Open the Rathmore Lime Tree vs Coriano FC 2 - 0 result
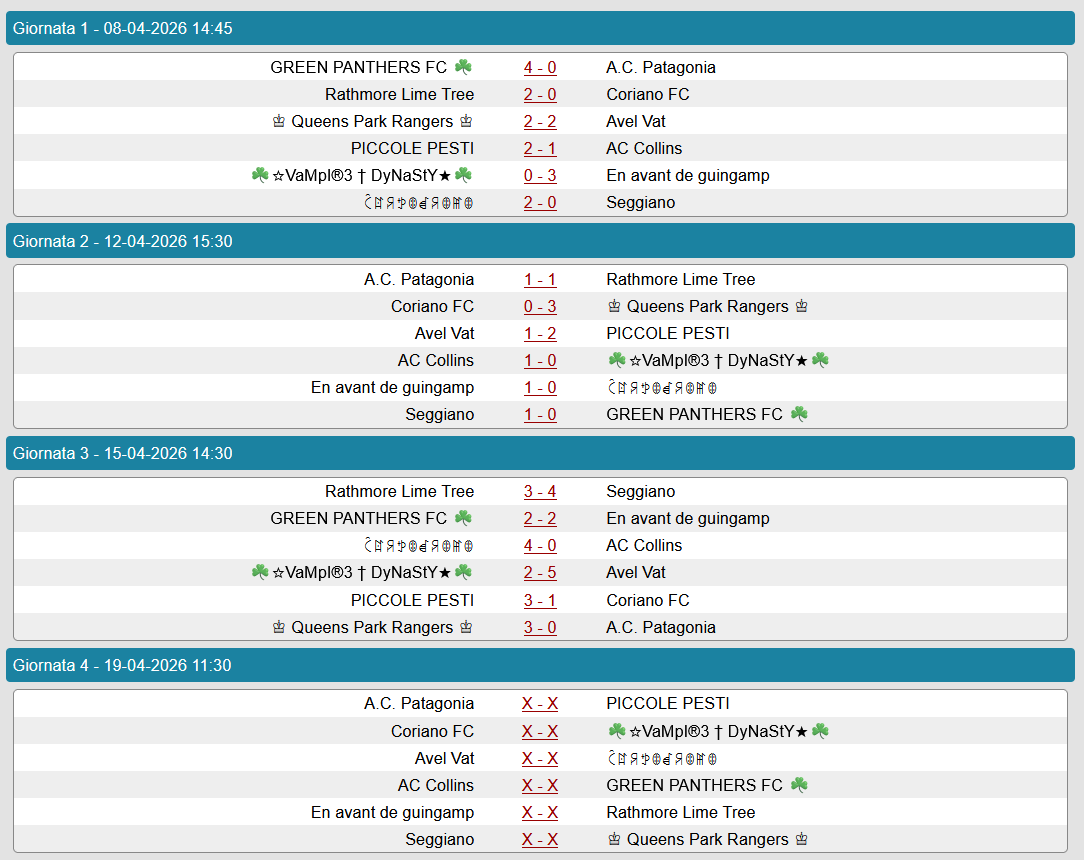 tap(540, 95)
